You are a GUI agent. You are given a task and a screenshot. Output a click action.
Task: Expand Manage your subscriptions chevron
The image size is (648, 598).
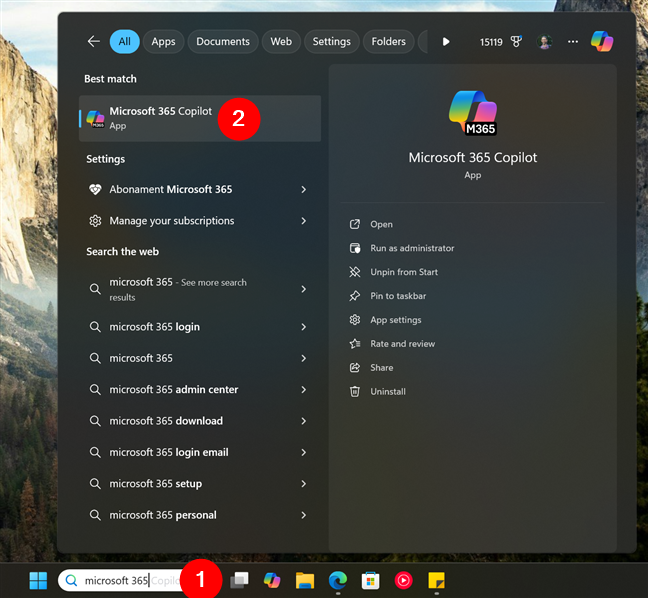point(304,221)
